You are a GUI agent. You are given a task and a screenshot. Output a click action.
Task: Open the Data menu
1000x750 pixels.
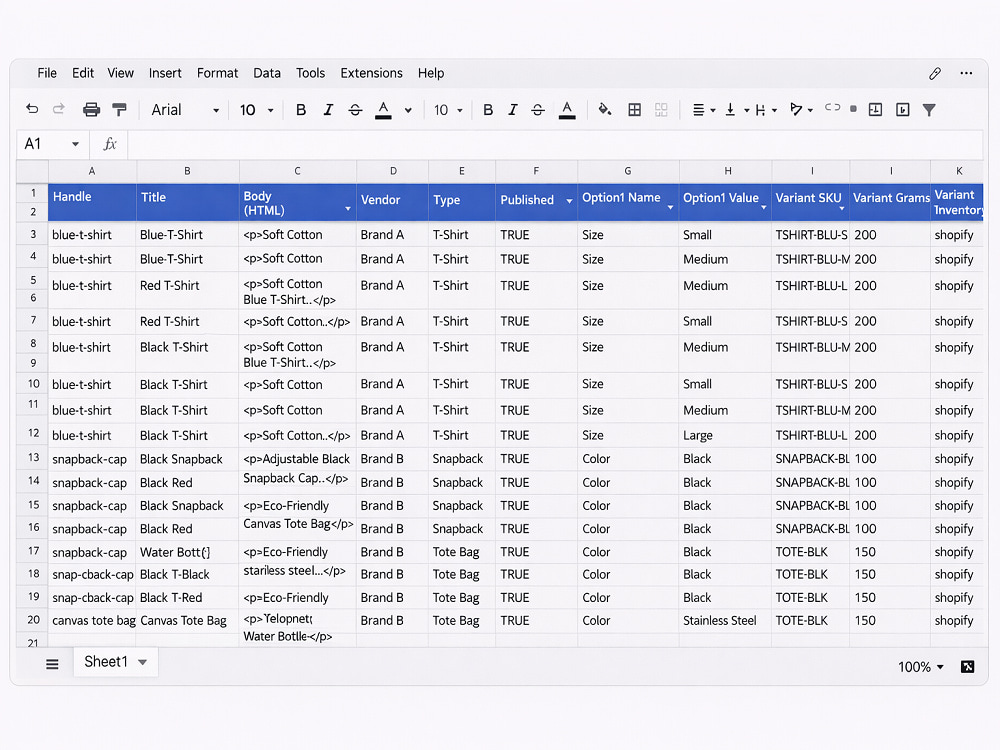(x=267, y=73)
